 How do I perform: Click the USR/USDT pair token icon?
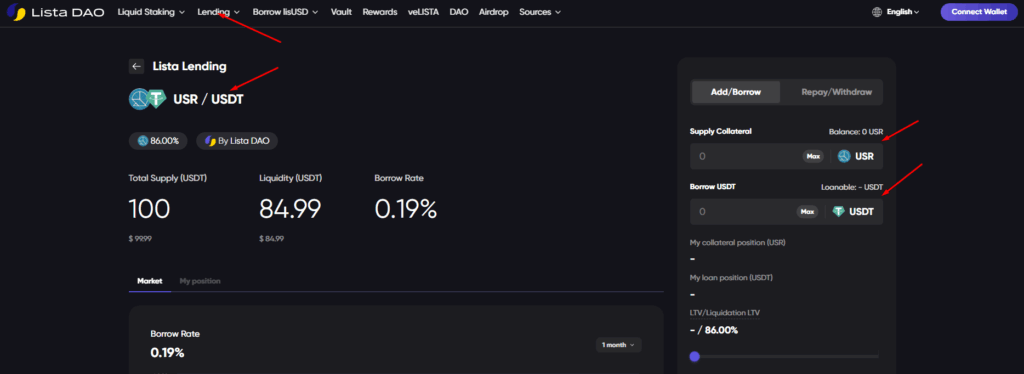click(x=148, y=99)
